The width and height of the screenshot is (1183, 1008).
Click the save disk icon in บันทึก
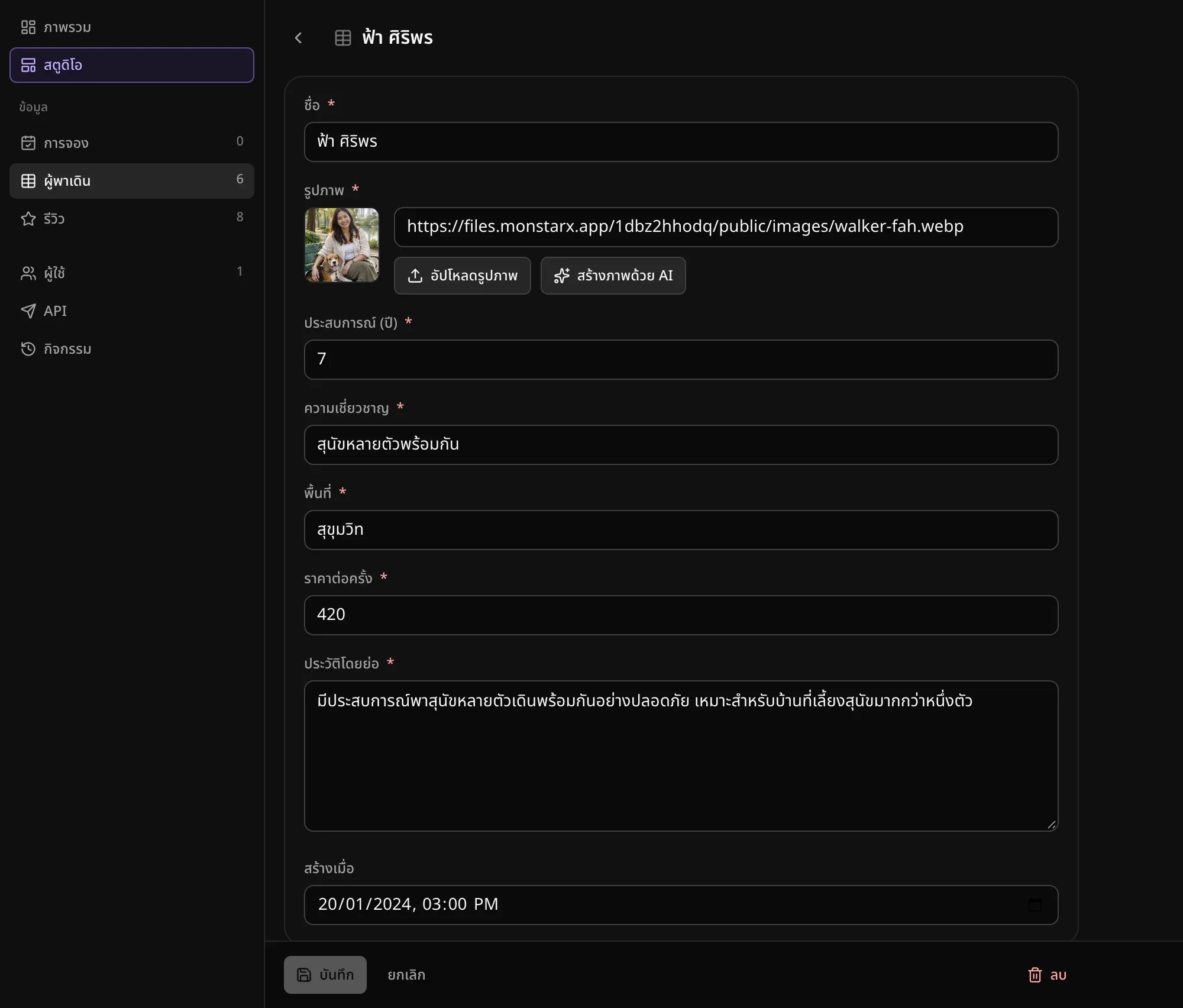tap(304, 975)
